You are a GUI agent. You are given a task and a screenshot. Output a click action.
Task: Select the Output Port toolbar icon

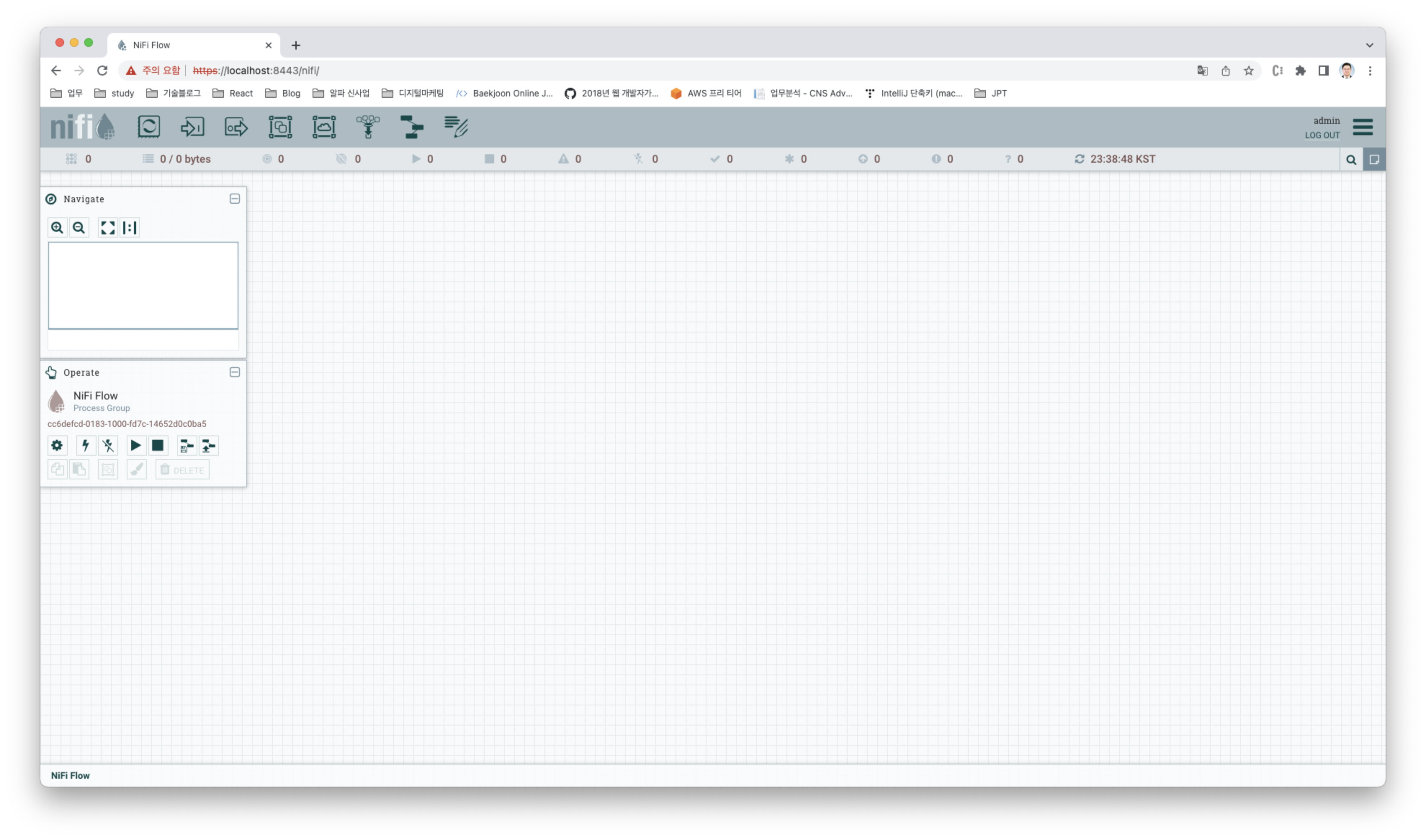[x=236, y=127]
